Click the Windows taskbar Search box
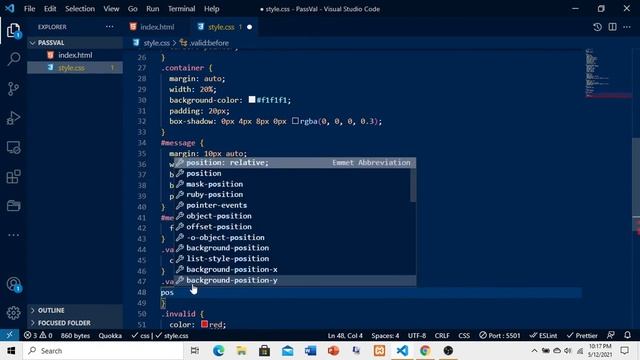 pos(103,351)
